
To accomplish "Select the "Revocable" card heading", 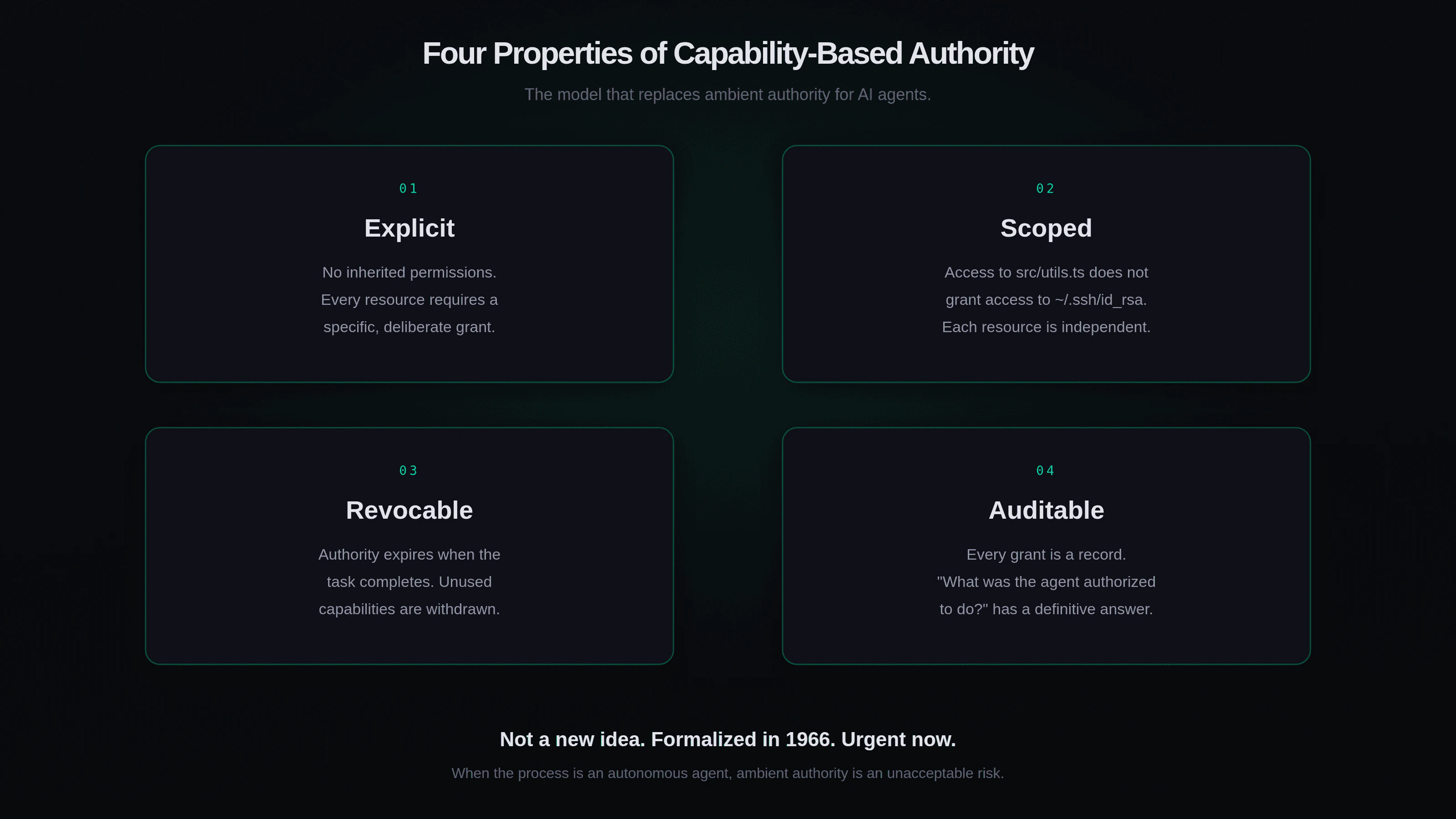I will [x=409, y=511].
